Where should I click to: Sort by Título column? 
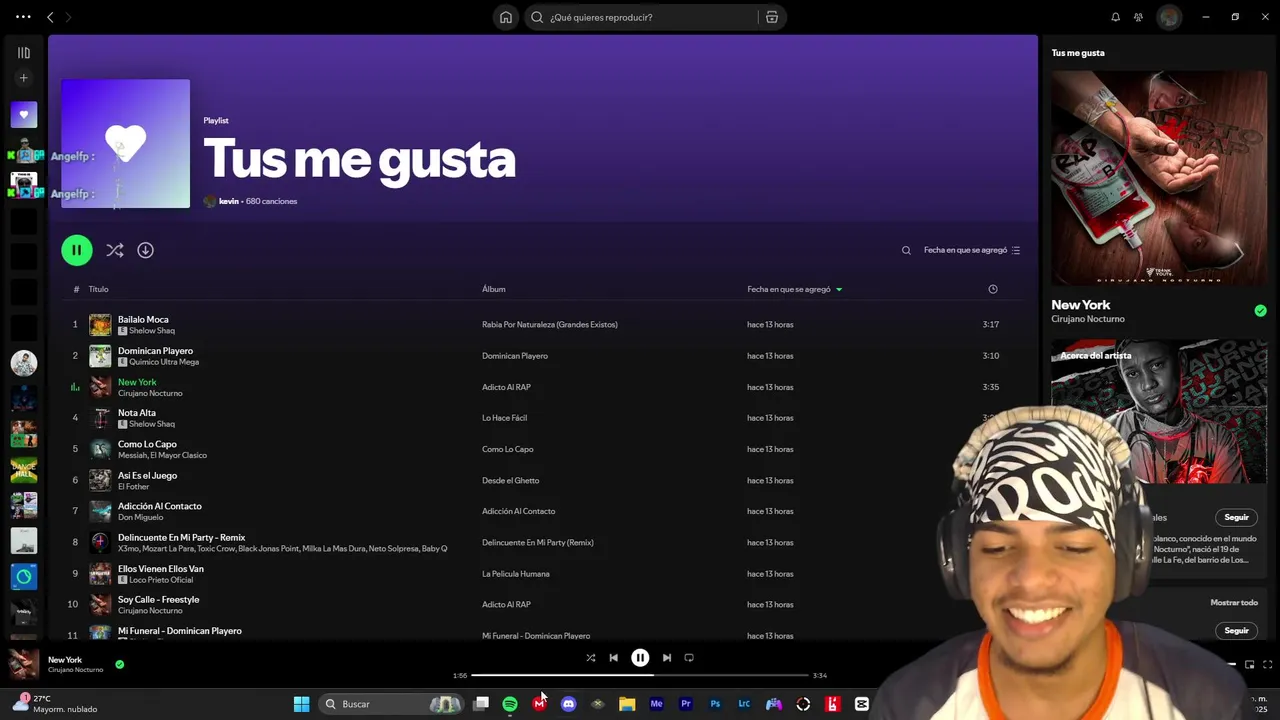click(98, 289)
